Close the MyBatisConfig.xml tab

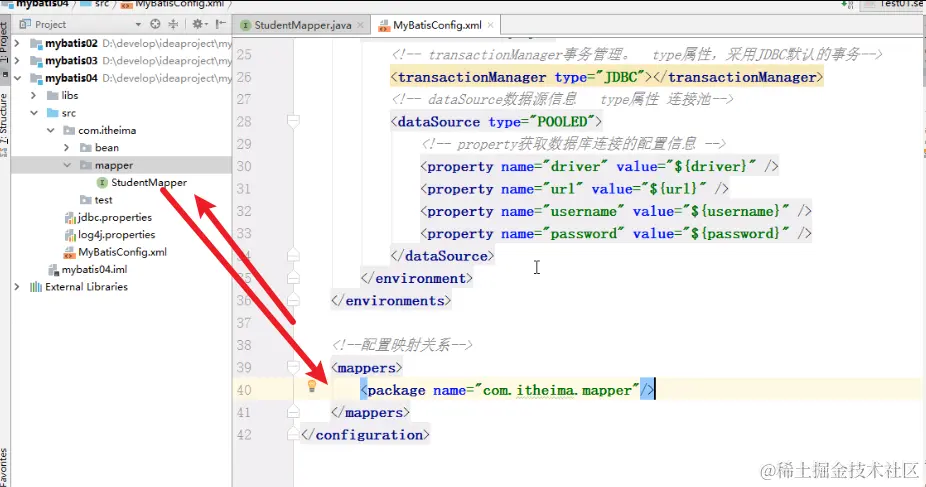pyautogui.click(x=490, y=25)
